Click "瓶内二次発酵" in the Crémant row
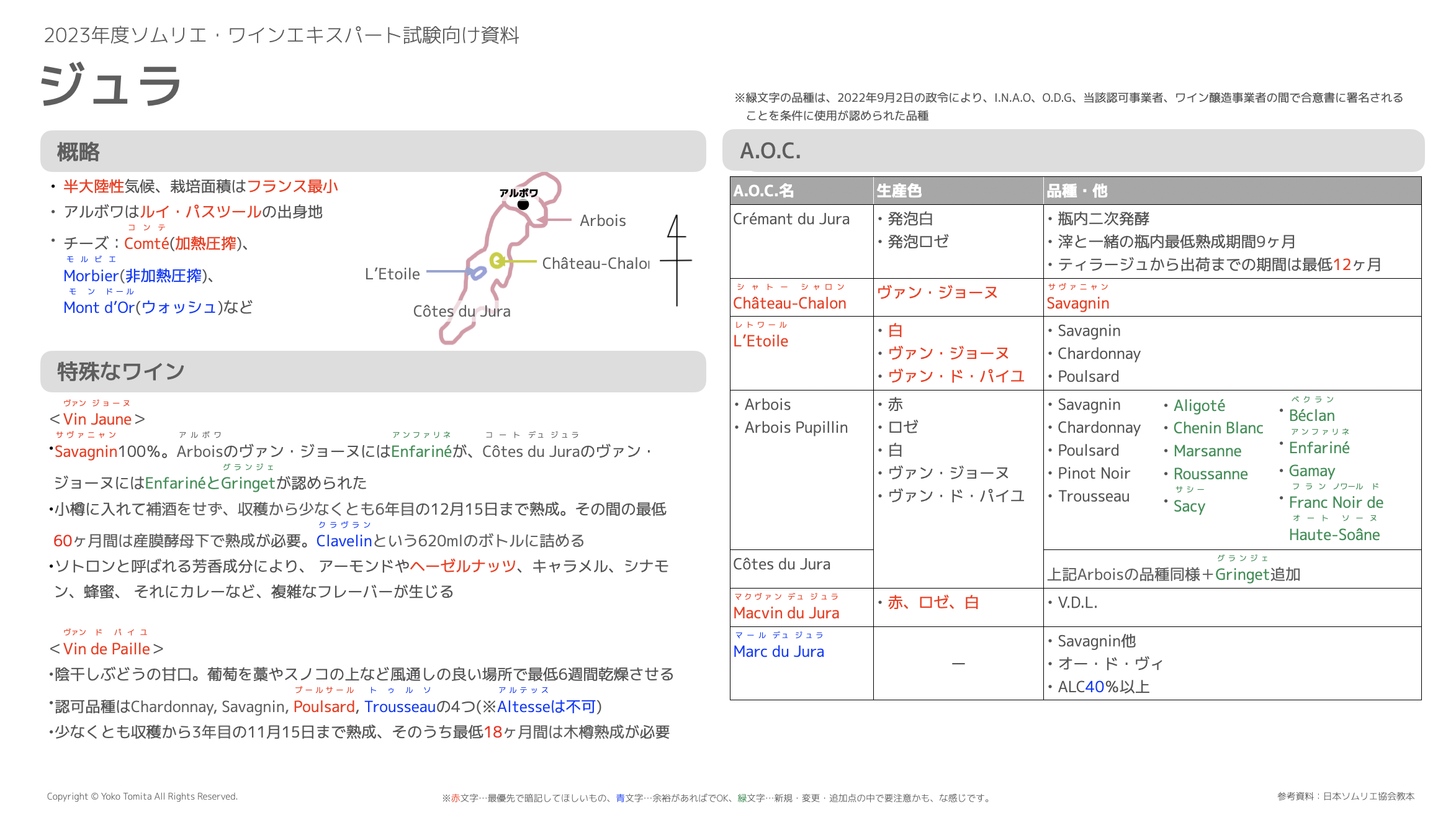 click(x=1103, y=219)
